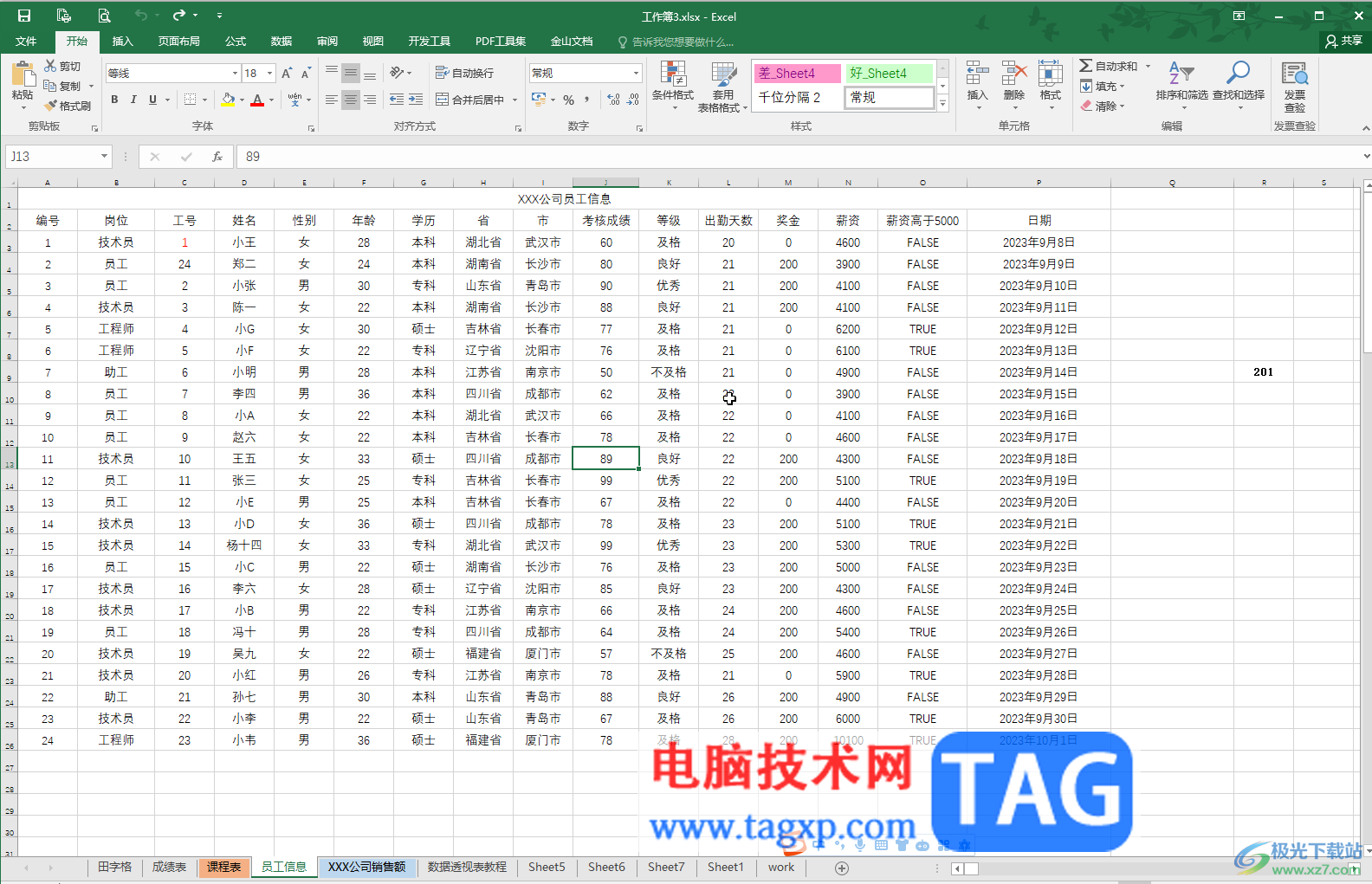The width and height of the screenshot is (1372, 884).
Task: Click the Cut scissors icon
Action: pyautogui.click(x=50, y=66)
